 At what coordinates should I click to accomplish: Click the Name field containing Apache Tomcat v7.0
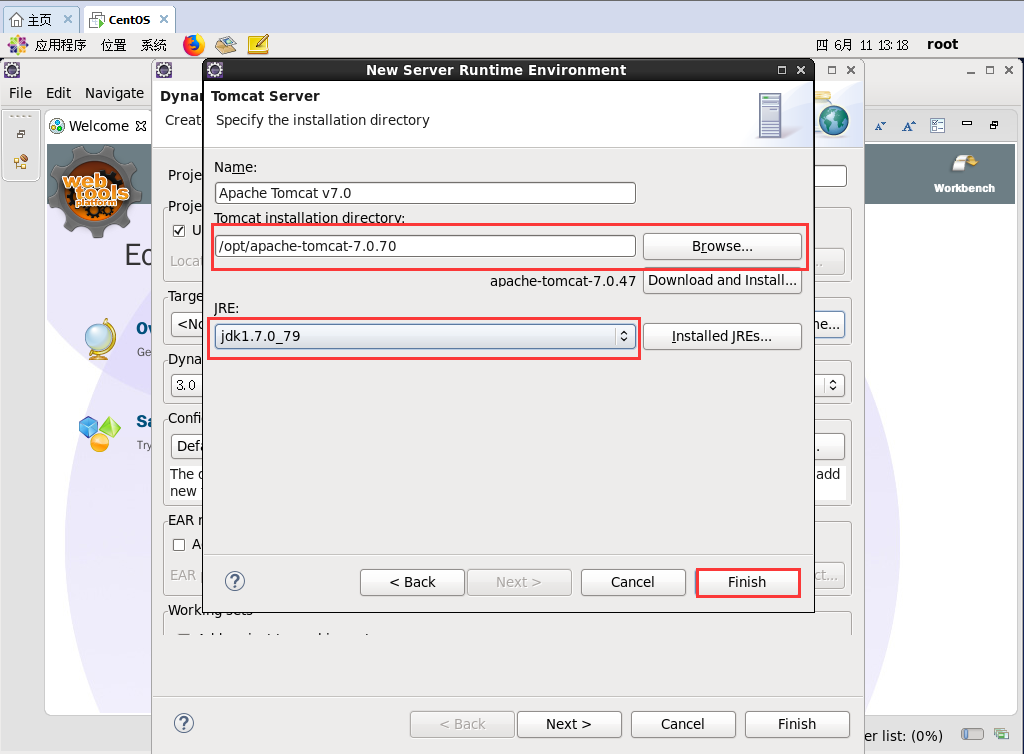click(425, 193)
